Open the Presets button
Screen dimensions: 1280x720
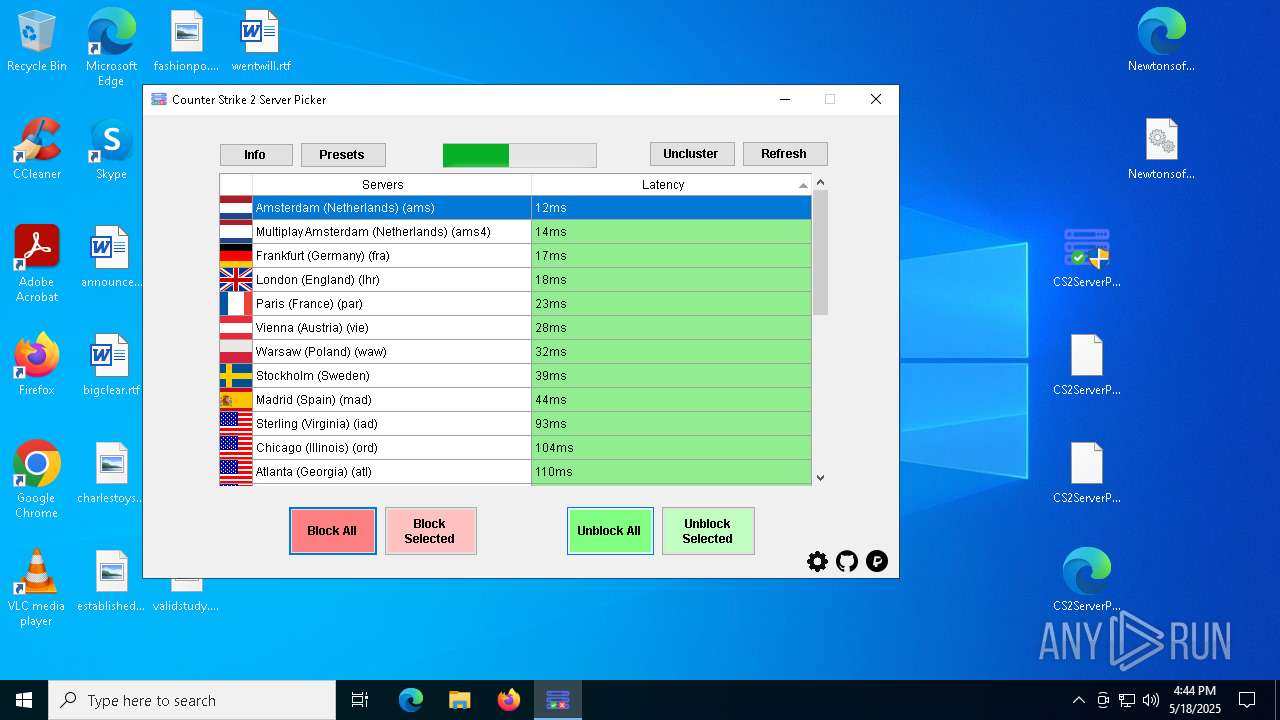click(343, 155)
